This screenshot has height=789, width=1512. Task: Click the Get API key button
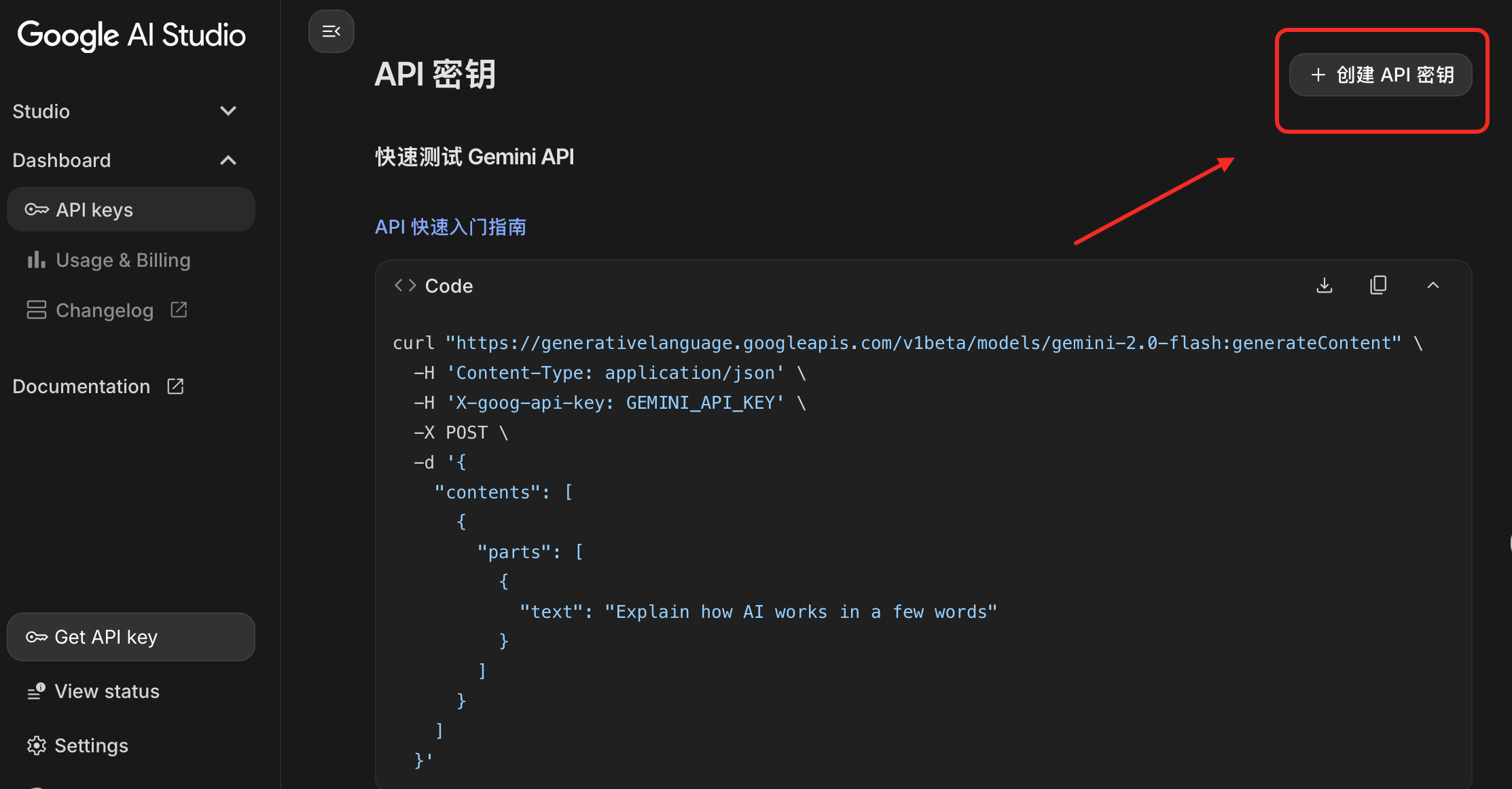pyautogui.click(x=131, y=637)
